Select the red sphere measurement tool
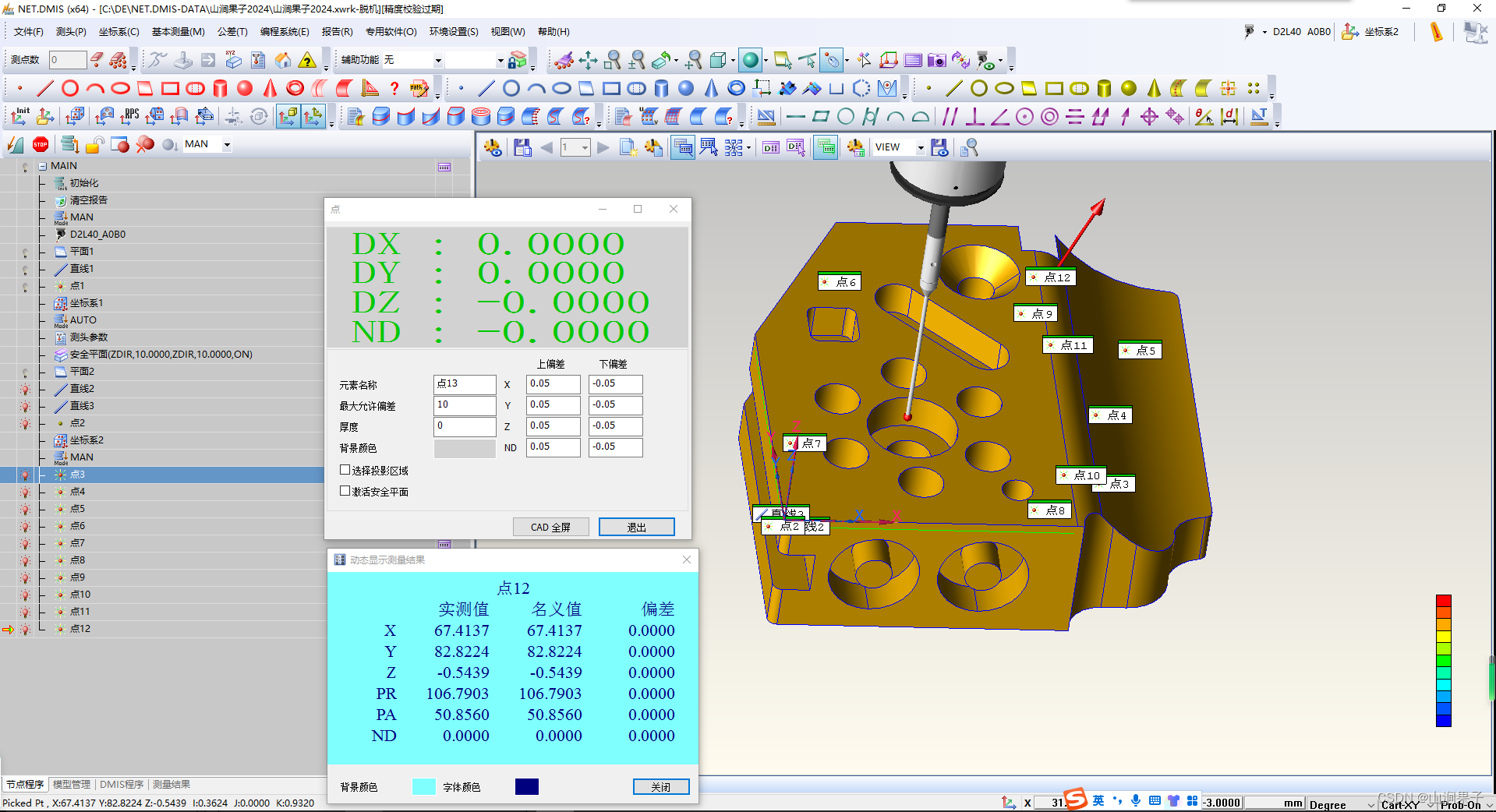Screen dimensions: 1496x812 pos(245,88)
